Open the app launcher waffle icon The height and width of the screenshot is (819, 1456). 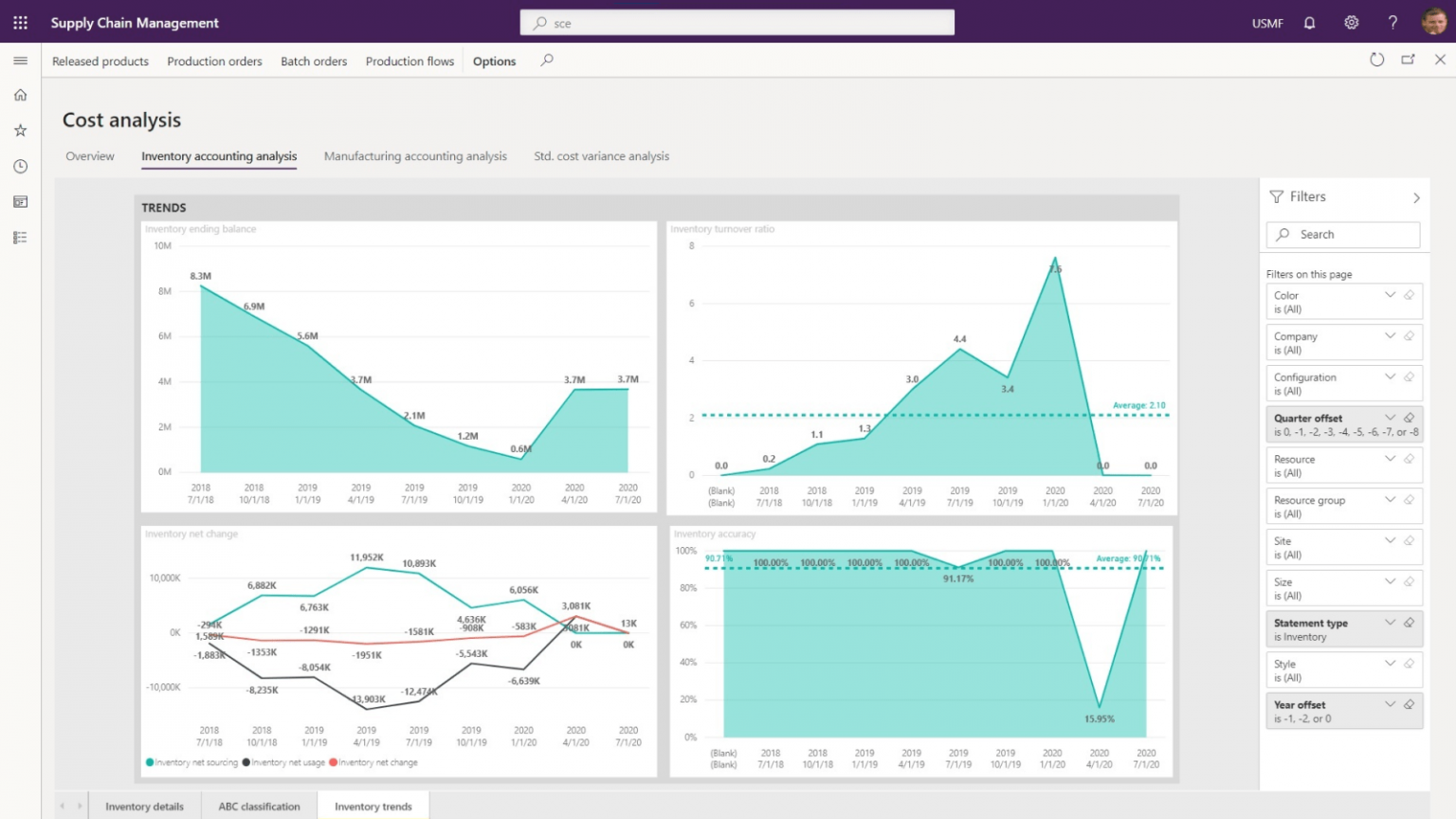[20, 23]
